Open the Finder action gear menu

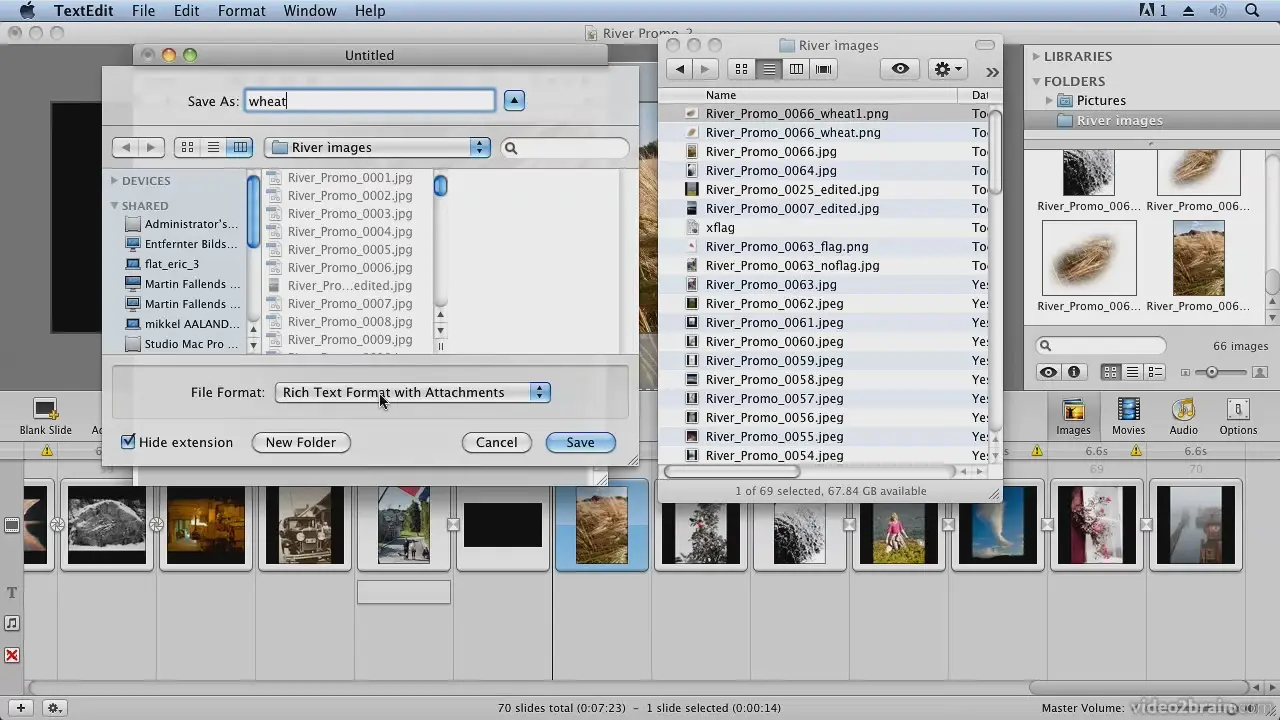946,68
